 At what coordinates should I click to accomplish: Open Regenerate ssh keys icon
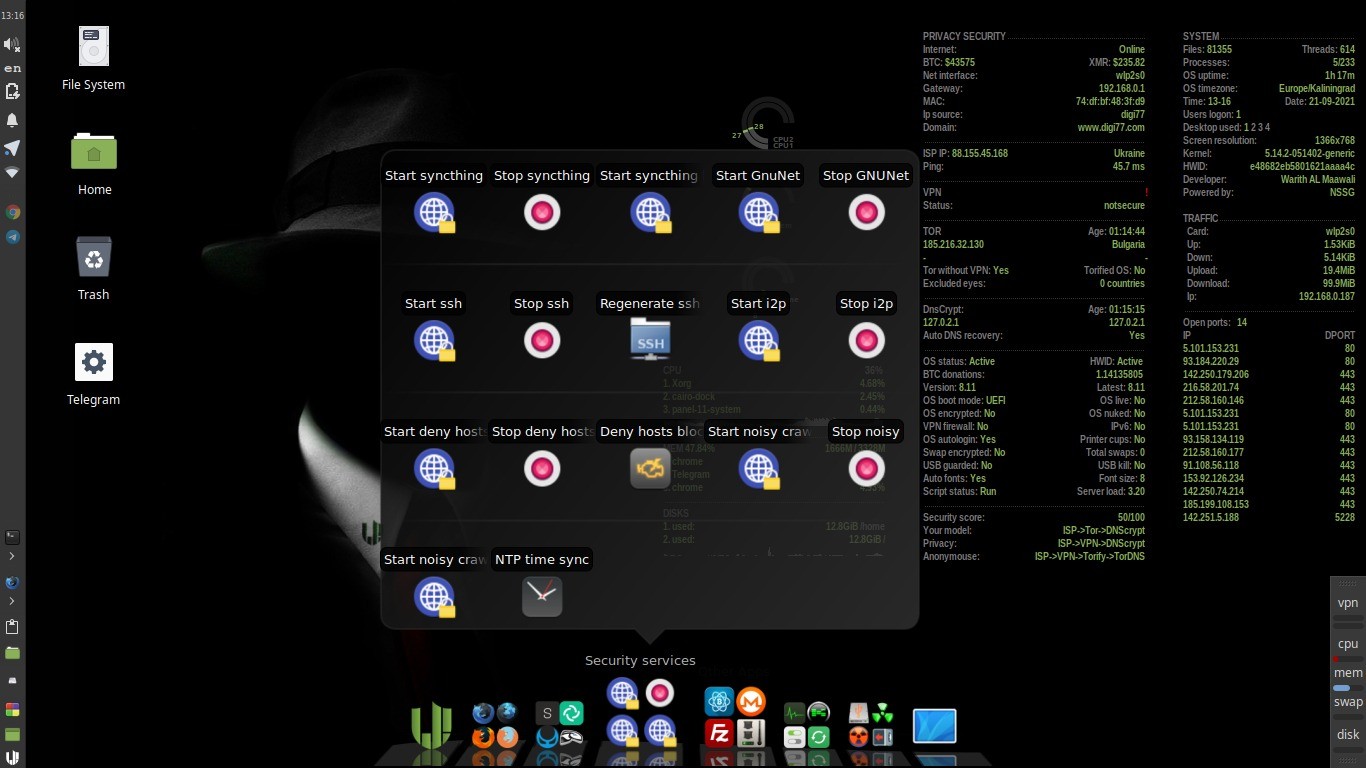pyautogui.click(x=650, y=340)
